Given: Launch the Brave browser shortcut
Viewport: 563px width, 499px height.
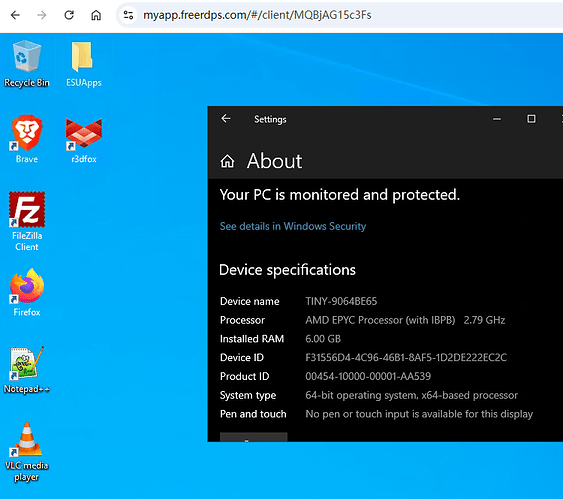Looking at the screenshot, I should 27,139.
